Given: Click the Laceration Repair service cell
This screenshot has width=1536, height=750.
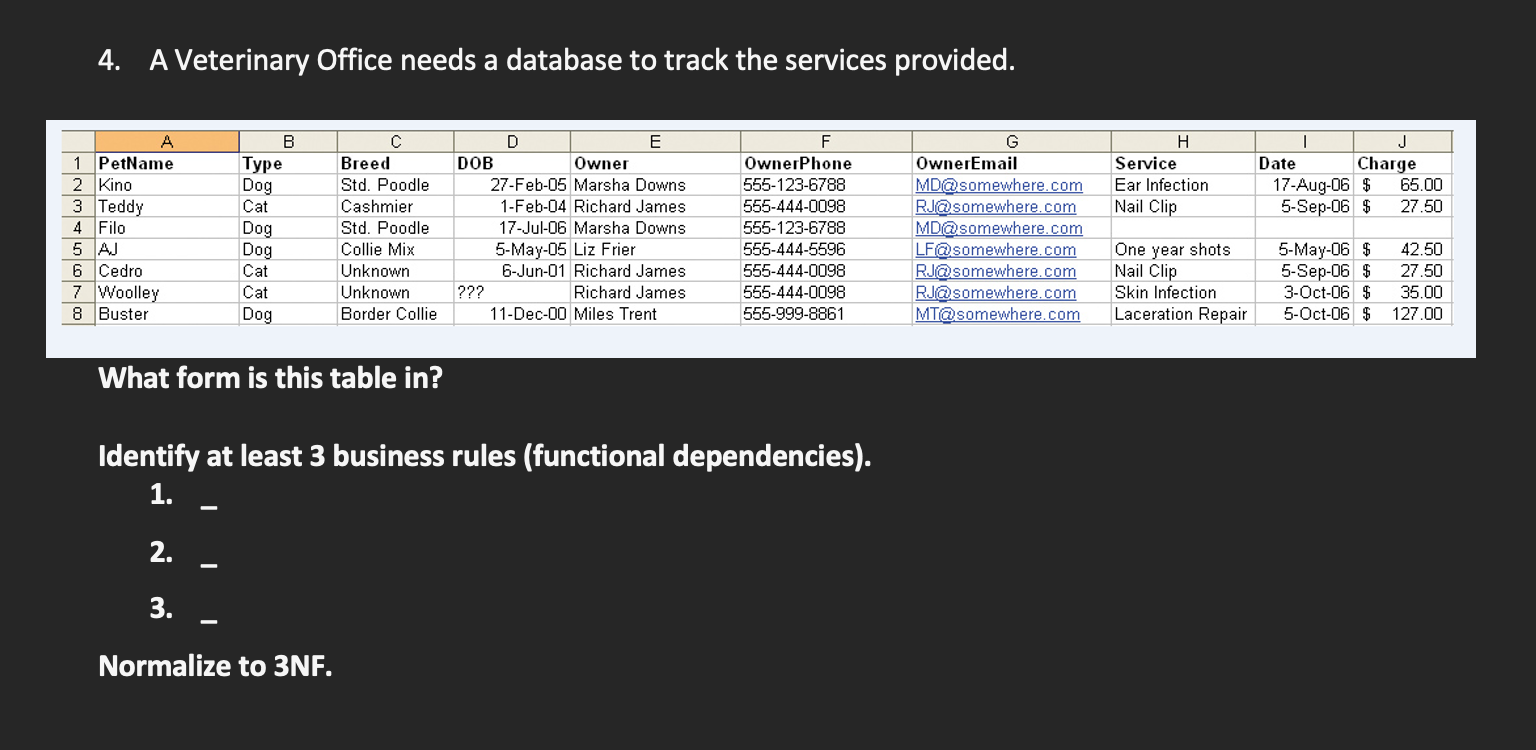Looking at the screenshot, I should [x=1181, y=314].
